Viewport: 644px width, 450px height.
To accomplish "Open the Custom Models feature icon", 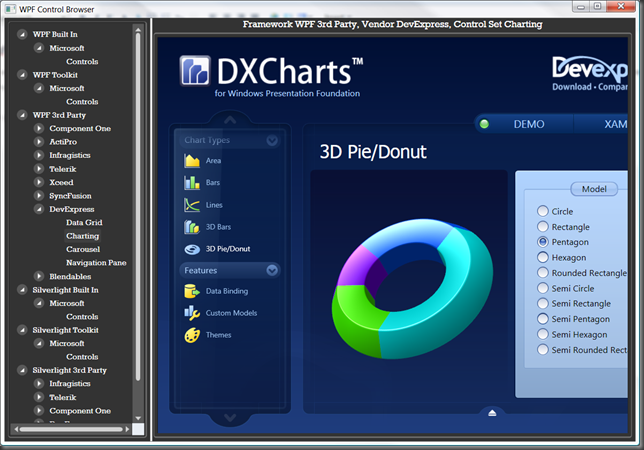I will pos(192,313).
